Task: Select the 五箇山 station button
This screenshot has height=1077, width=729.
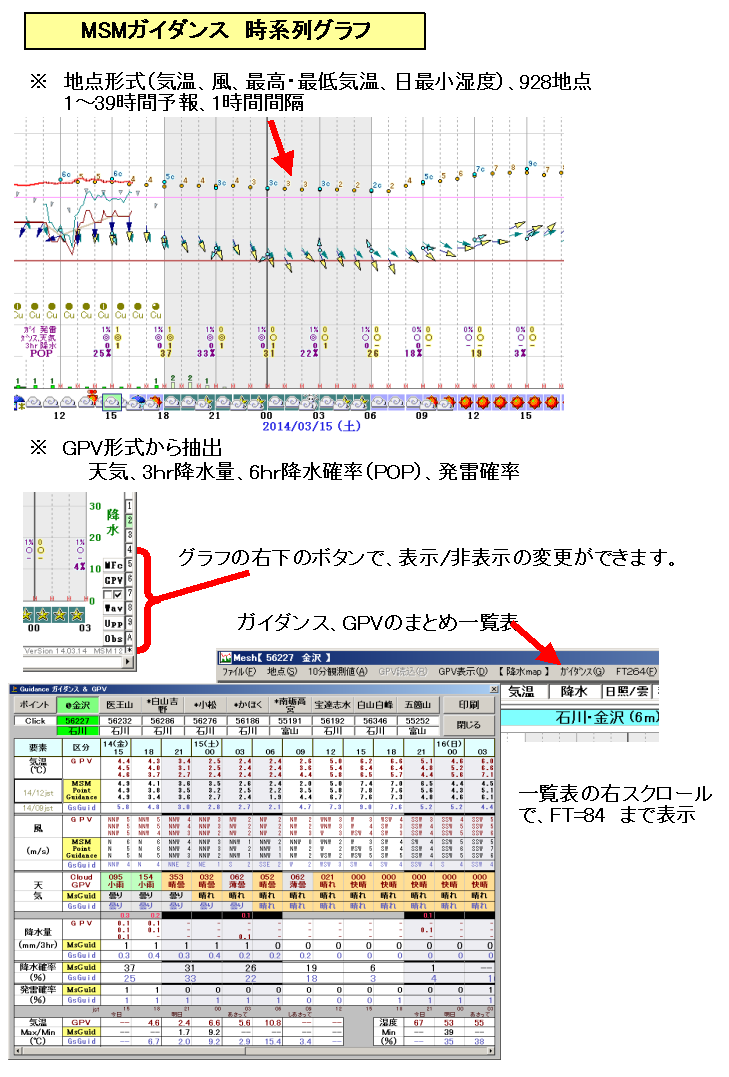Action: 418,705
